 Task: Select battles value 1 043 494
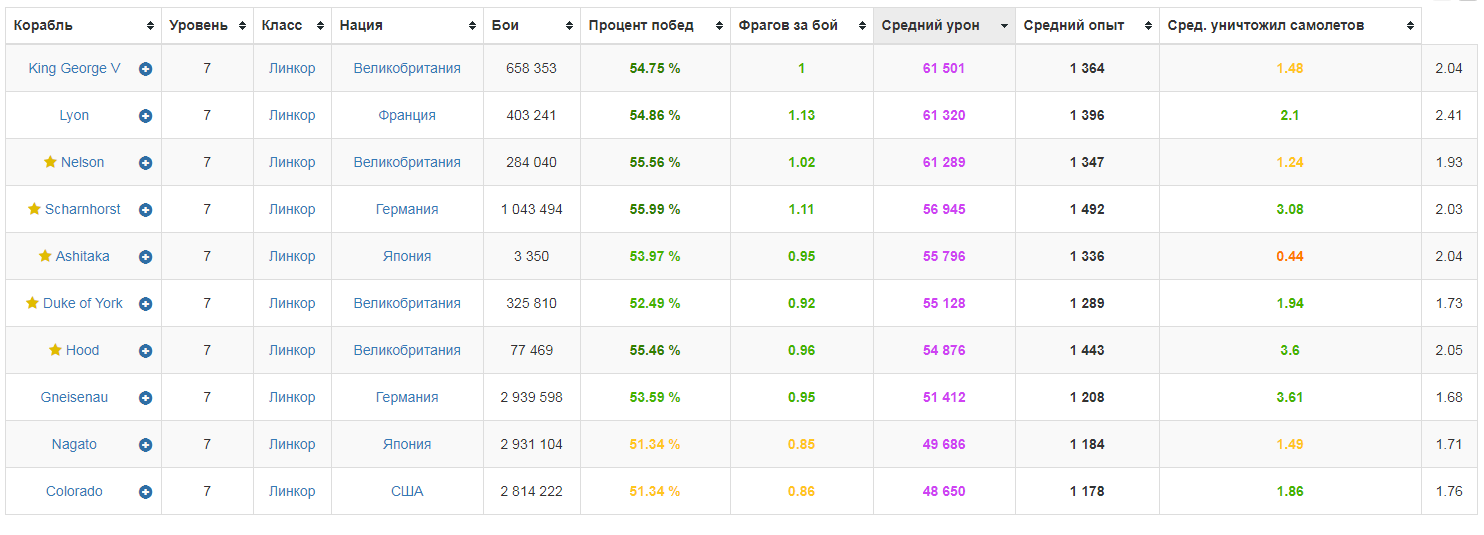[x=532, y=210]
